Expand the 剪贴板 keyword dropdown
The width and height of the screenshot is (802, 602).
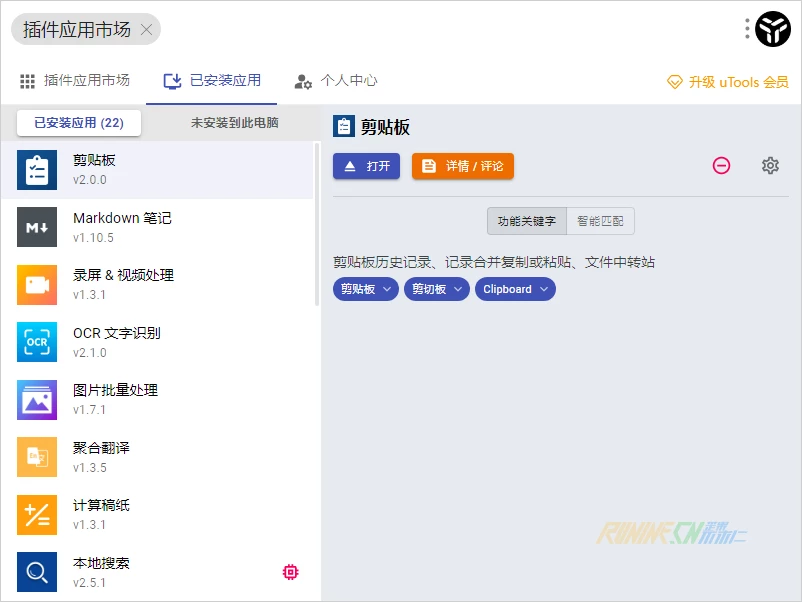tap(365, 289)
